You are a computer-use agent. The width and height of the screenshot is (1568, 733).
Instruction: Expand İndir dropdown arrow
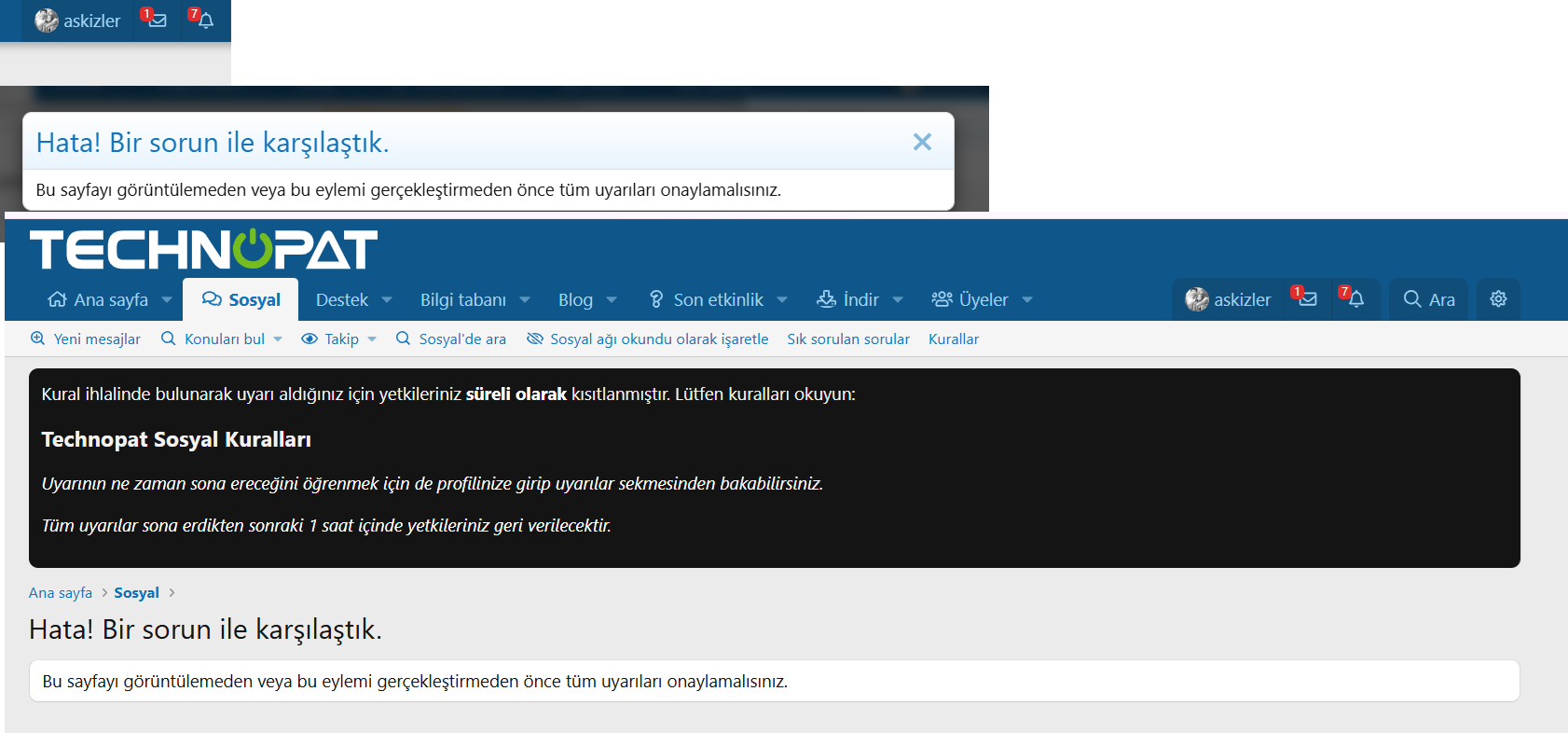tap(898, 299)
